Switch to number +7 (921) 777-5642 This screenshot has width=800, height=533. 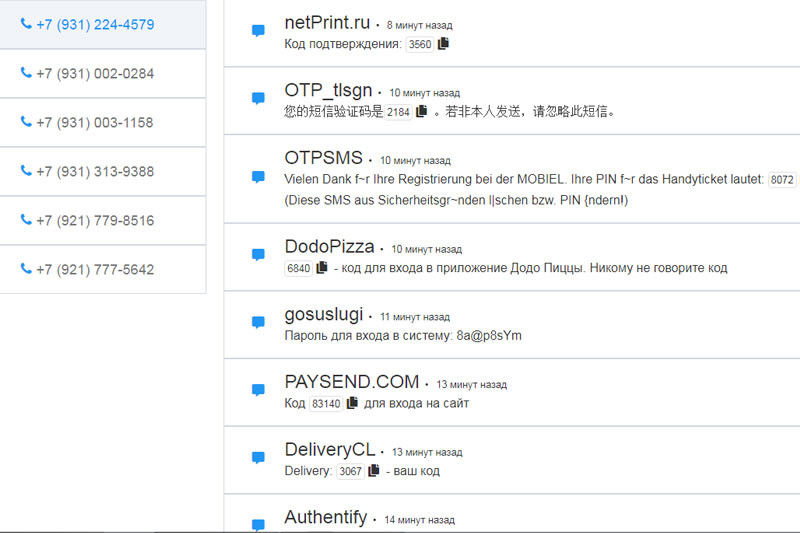point(103,269)
